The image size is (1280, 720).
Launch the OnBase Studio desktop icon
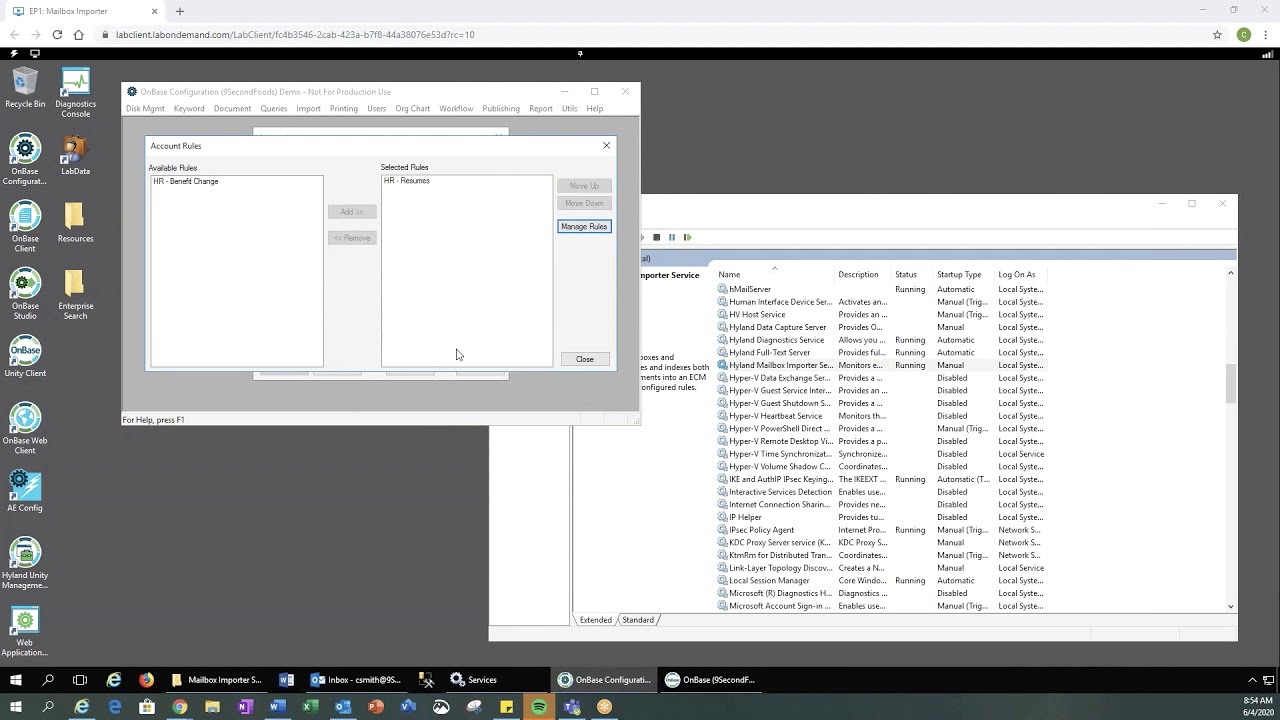[x=25, y=294]
